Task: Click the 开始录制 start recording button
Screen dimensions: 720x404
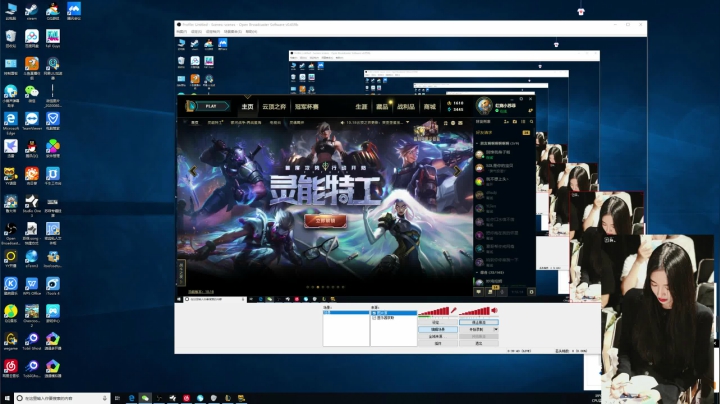Action: 476,330
